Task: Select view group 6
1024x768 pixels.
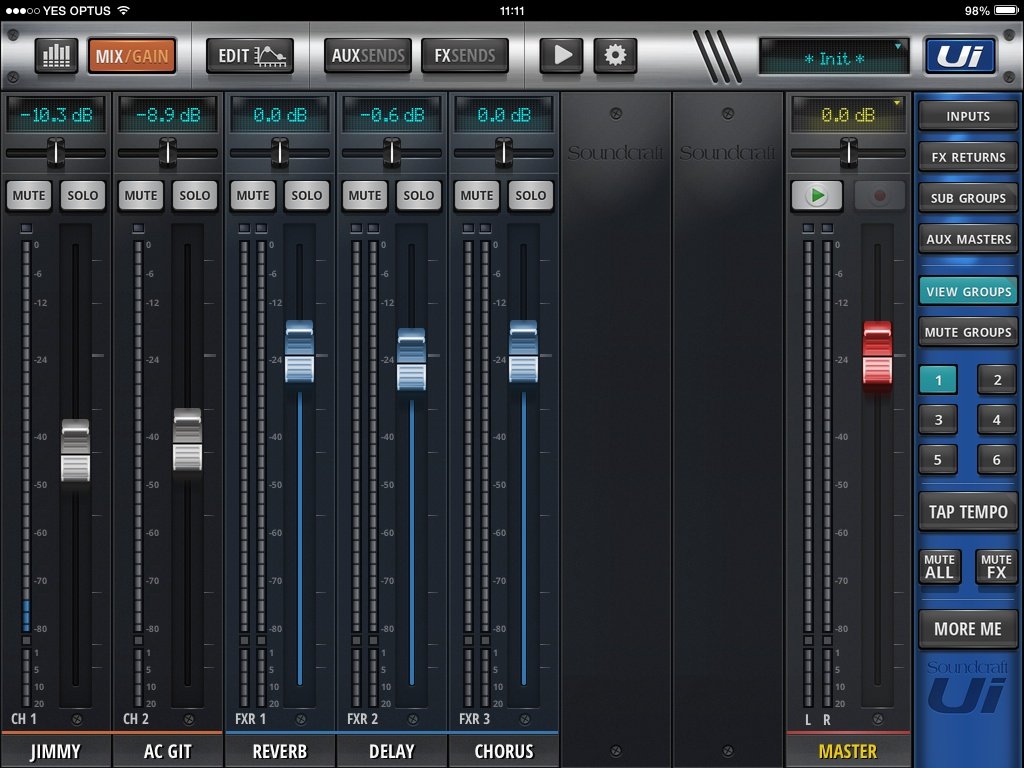Action: pyautogui.click(x=997, y=460)
